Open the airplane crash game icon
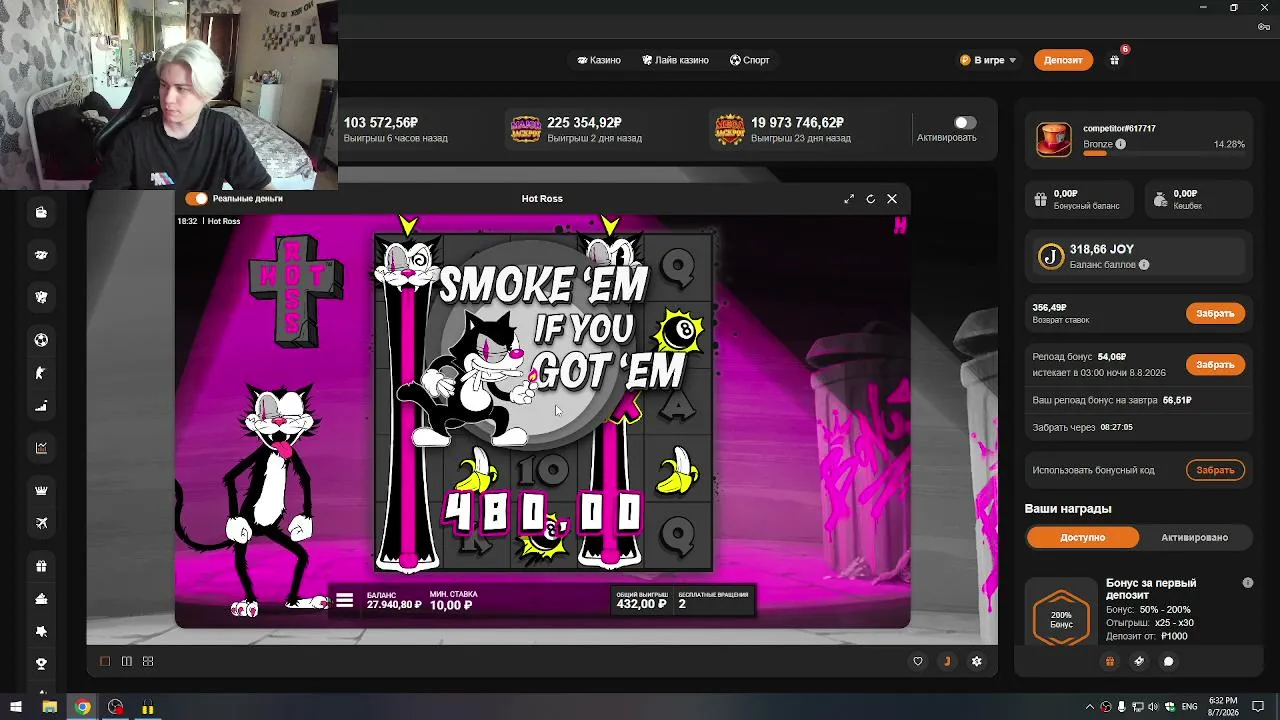Image resolution: width=1280 pixels, height=720 pixels. click(41, 523)
